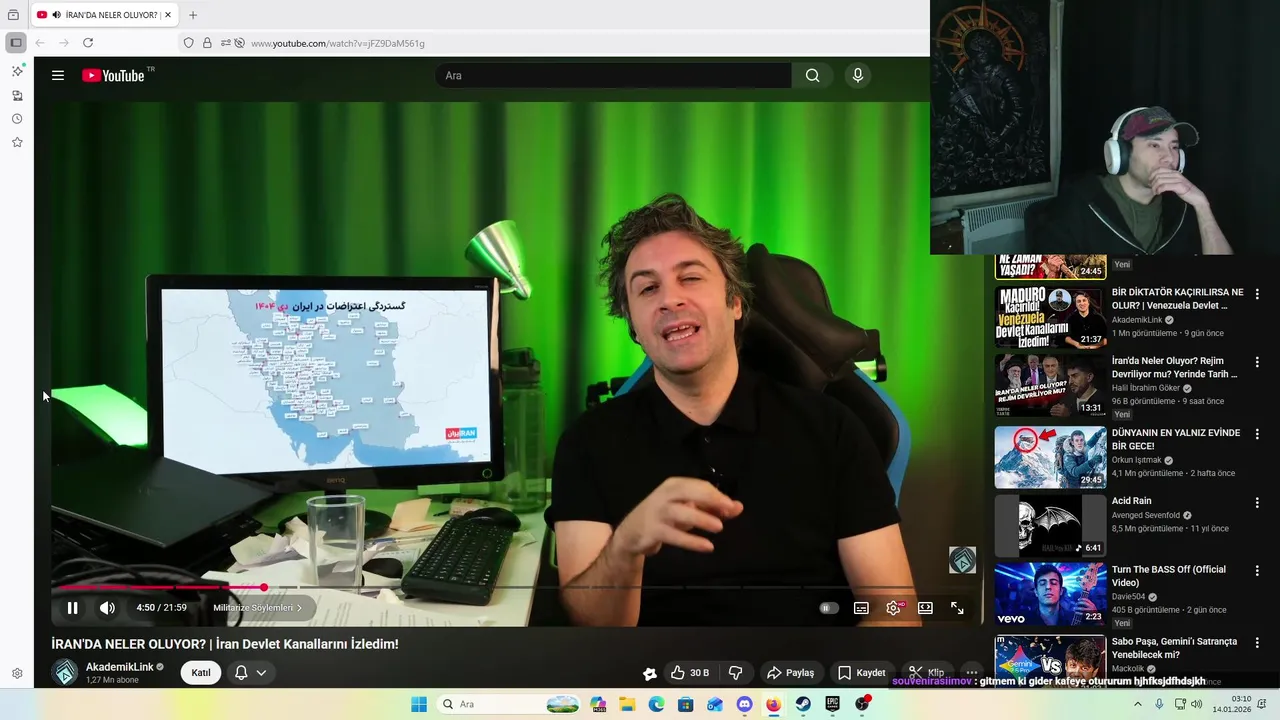This screenshot has width=1280, height=720.
Task: Open Epic Games Launcher from taskbar
Action: click(x=832, y=704)
